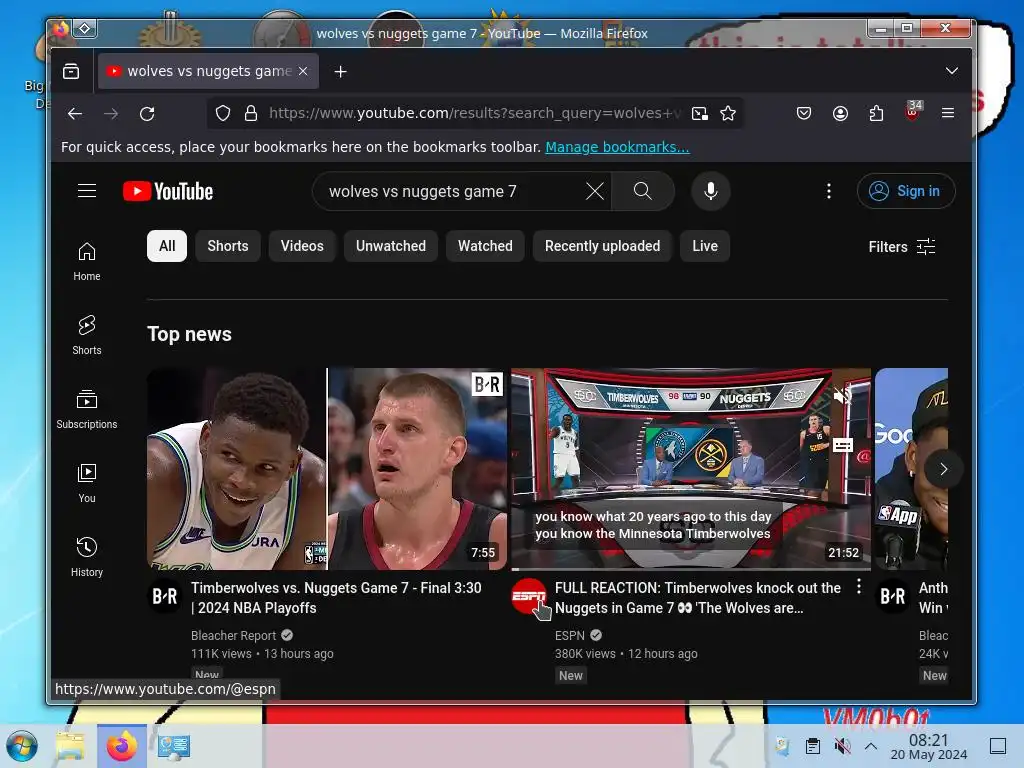Open the You section in the sidebar
This screenshot has height=768, width=1024.
tap(87, 483)
